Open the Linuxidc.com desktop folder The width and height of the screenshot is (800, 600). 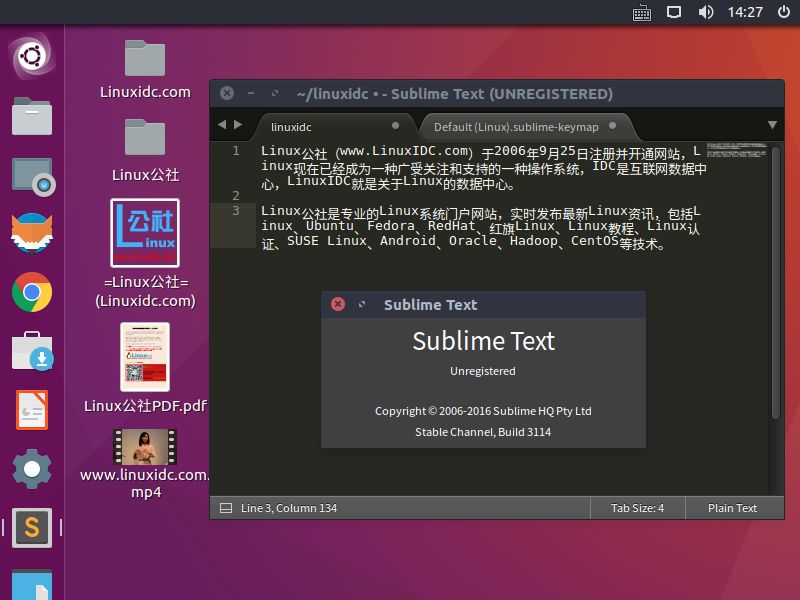145,69
